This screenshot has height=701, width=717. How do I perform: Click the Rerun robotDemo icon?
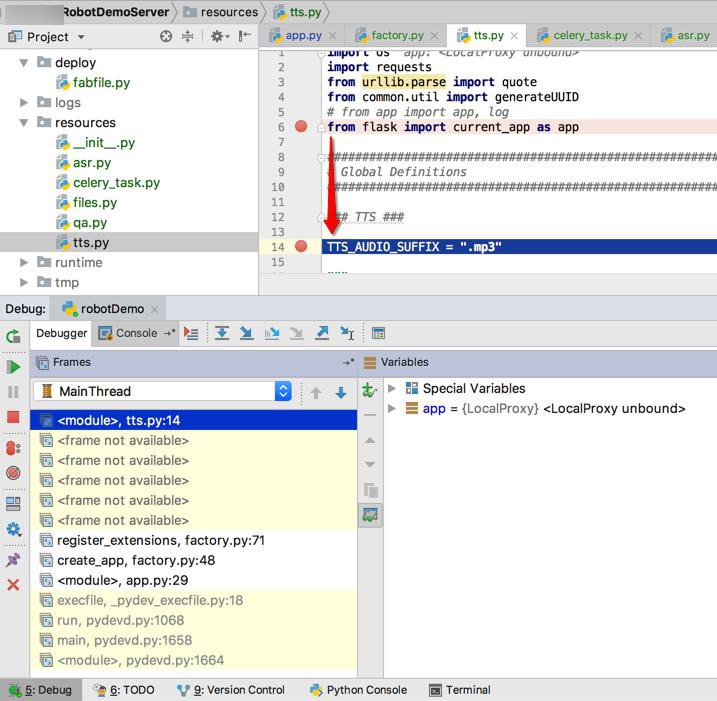(x=13, y=336)
